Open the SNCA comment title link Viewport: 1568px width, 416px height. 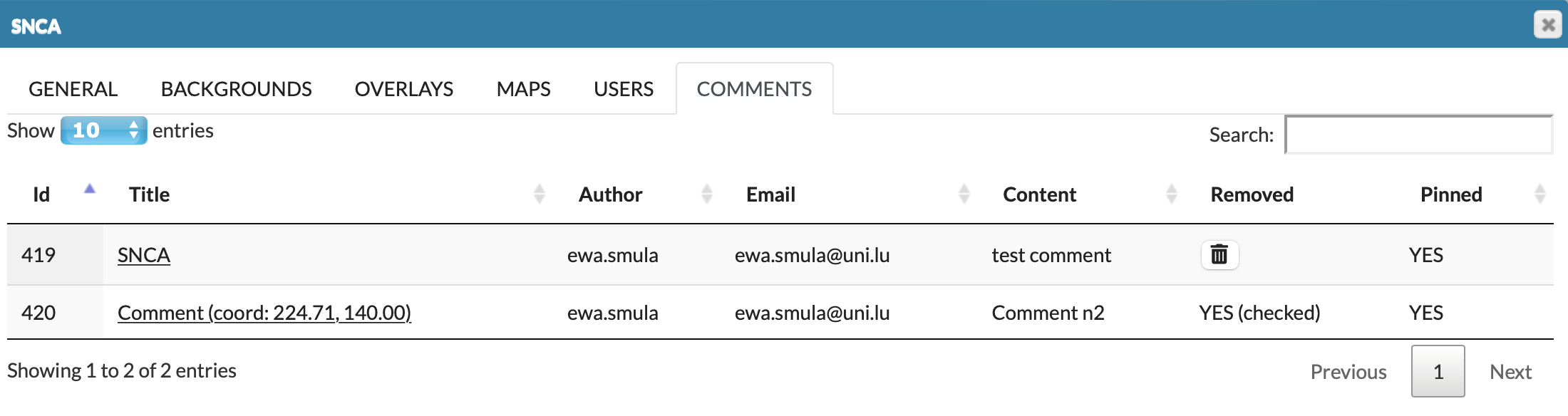point(144,255)
